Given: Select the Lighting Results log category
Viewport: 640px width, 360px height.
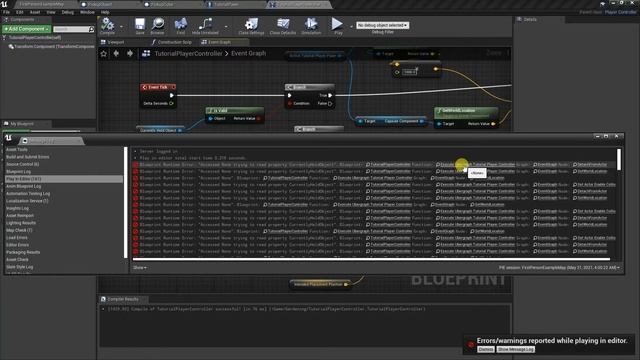Looking at the screenshot, I should (64, 223).
